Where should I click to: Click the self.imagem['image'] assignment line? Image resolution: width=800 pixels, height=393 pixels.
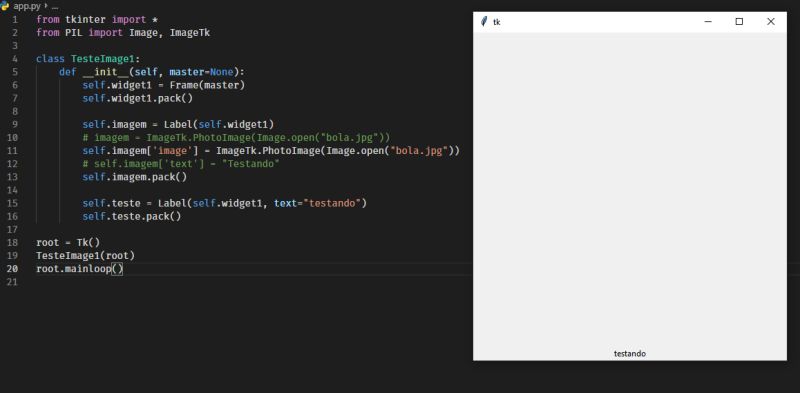271,151
